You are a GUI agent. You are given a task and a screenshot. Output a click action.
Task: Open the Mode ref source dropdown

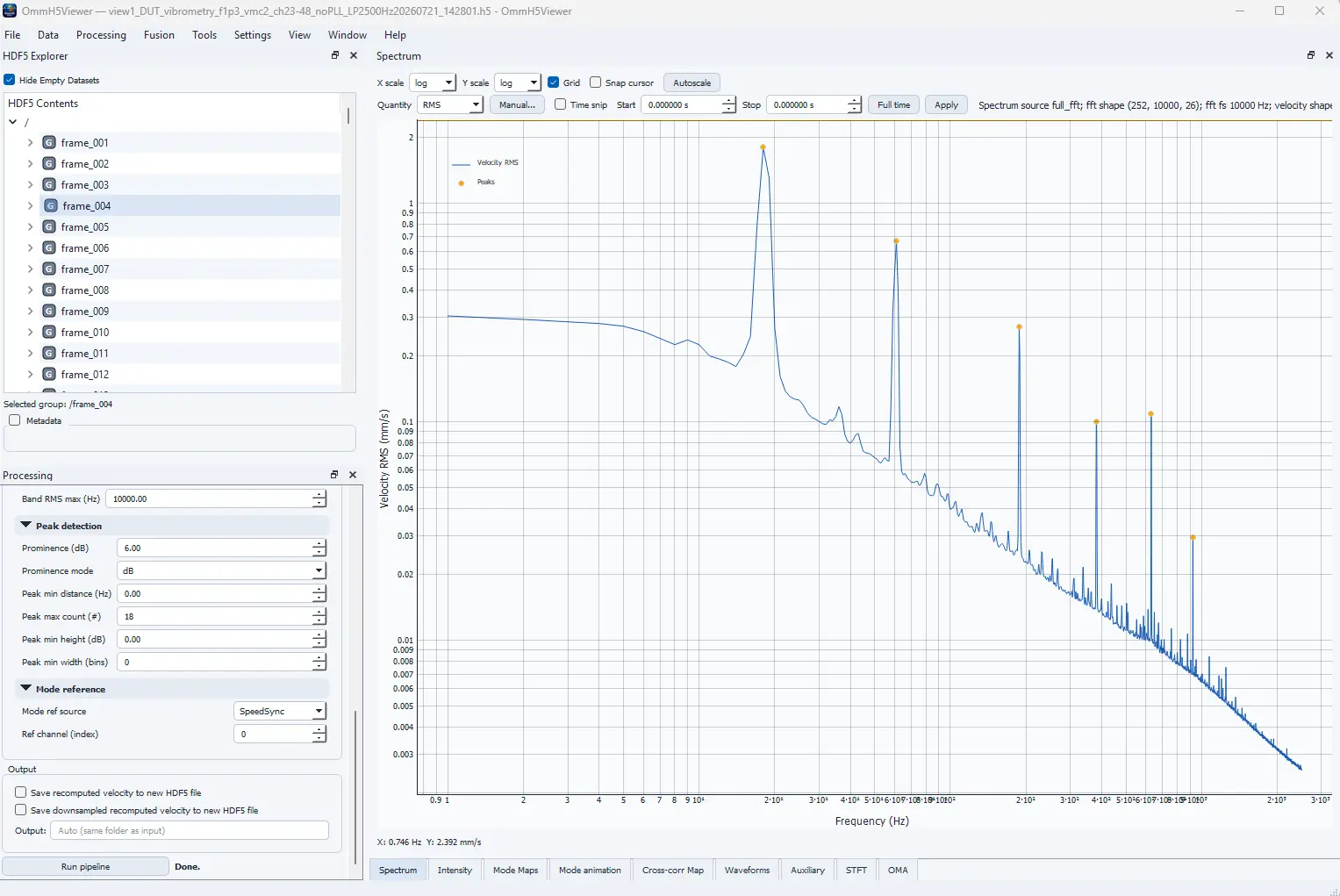pos(280,711)
